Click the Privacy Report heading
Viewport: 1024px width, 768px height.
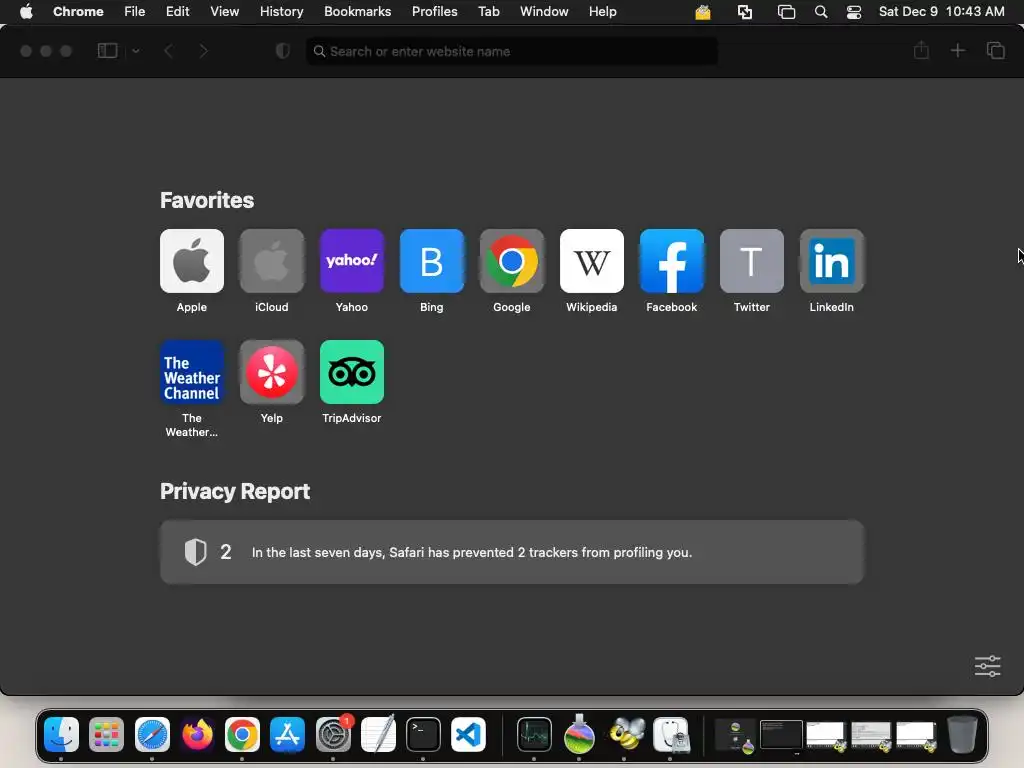coord(235,491)
